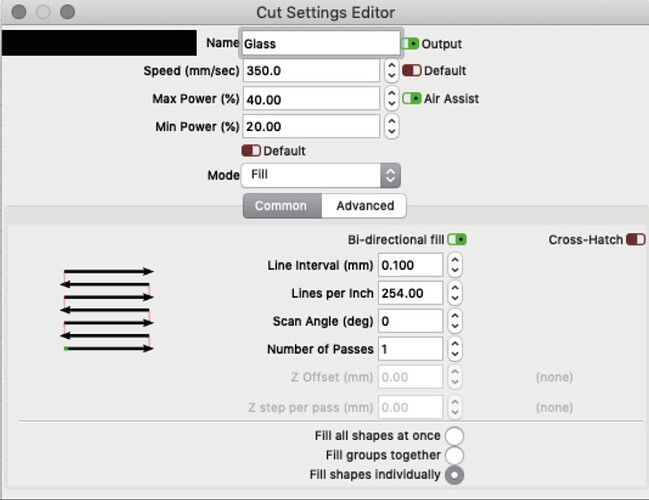Switch to the Common tab
Viewport: 649px width, 500px height.
point(281,206)
